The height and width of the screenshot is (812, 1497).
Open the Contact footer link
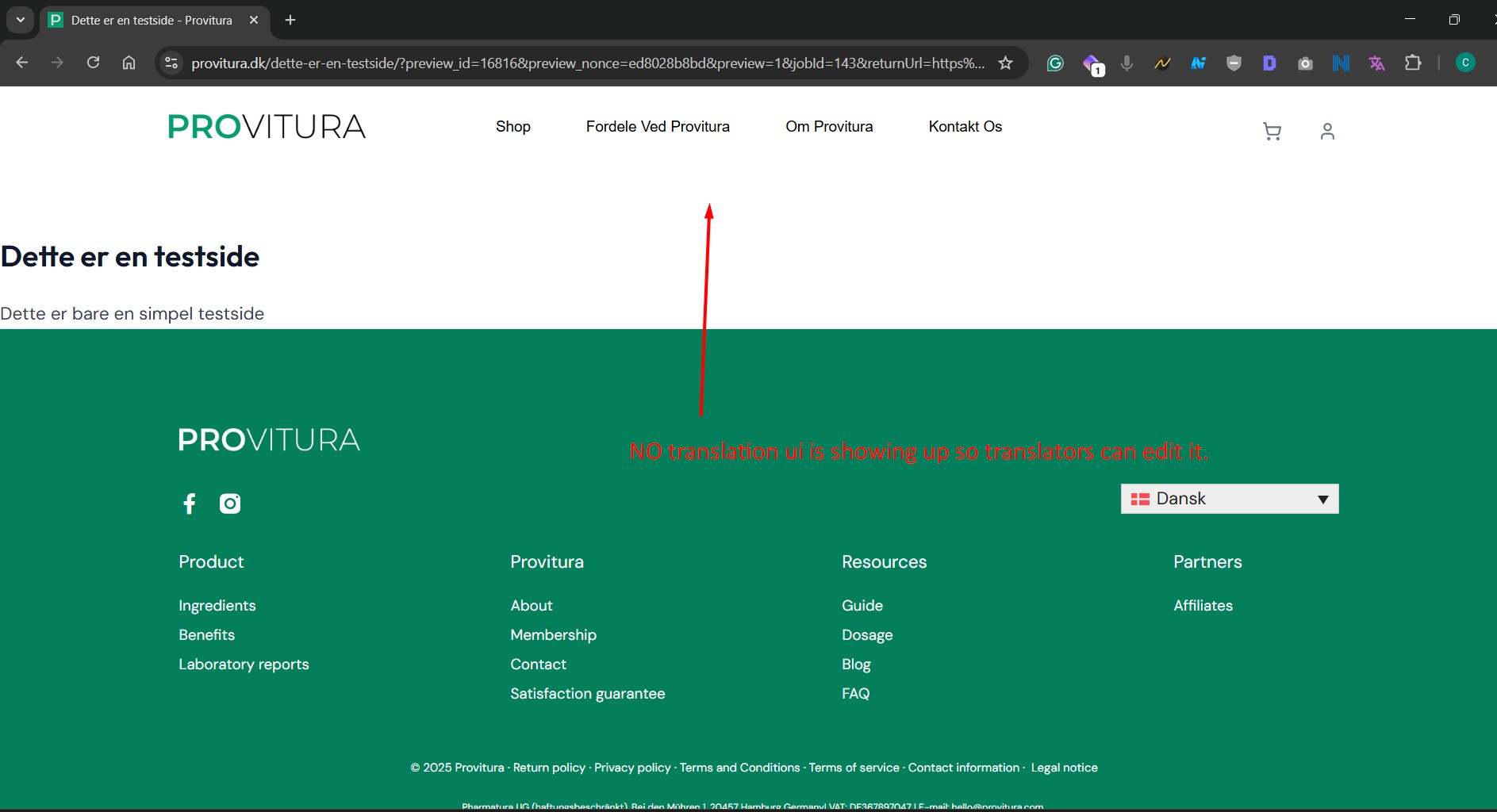coord(539,665)
